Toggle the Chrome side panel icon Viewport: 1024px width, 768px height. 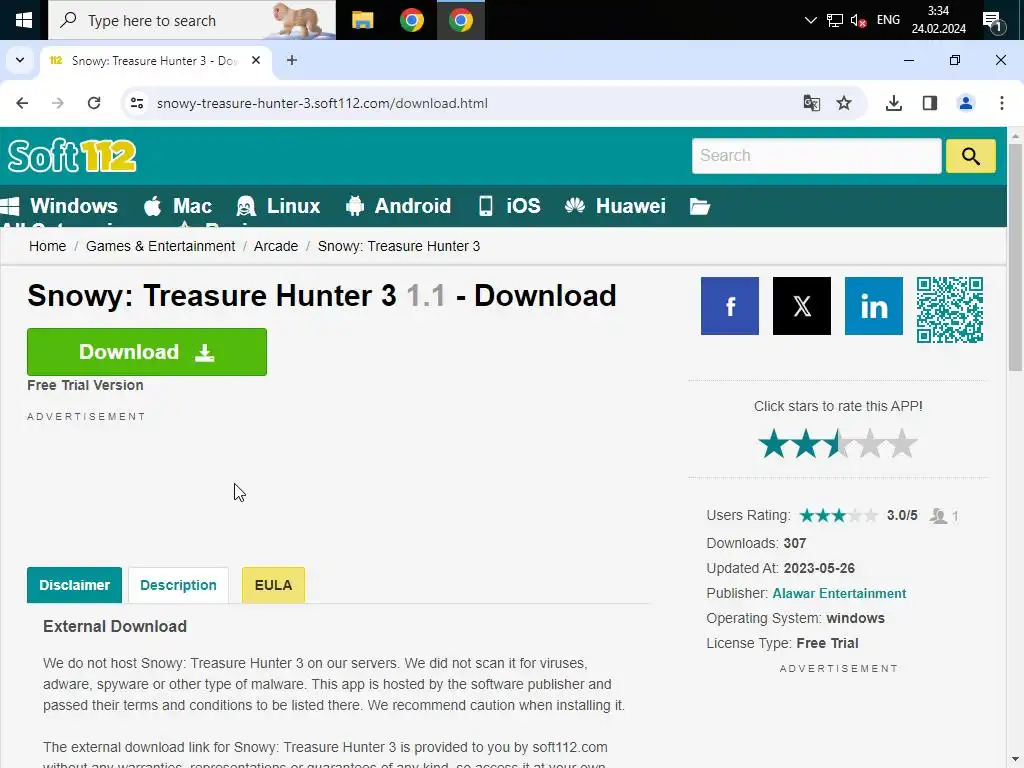(930, 103)
